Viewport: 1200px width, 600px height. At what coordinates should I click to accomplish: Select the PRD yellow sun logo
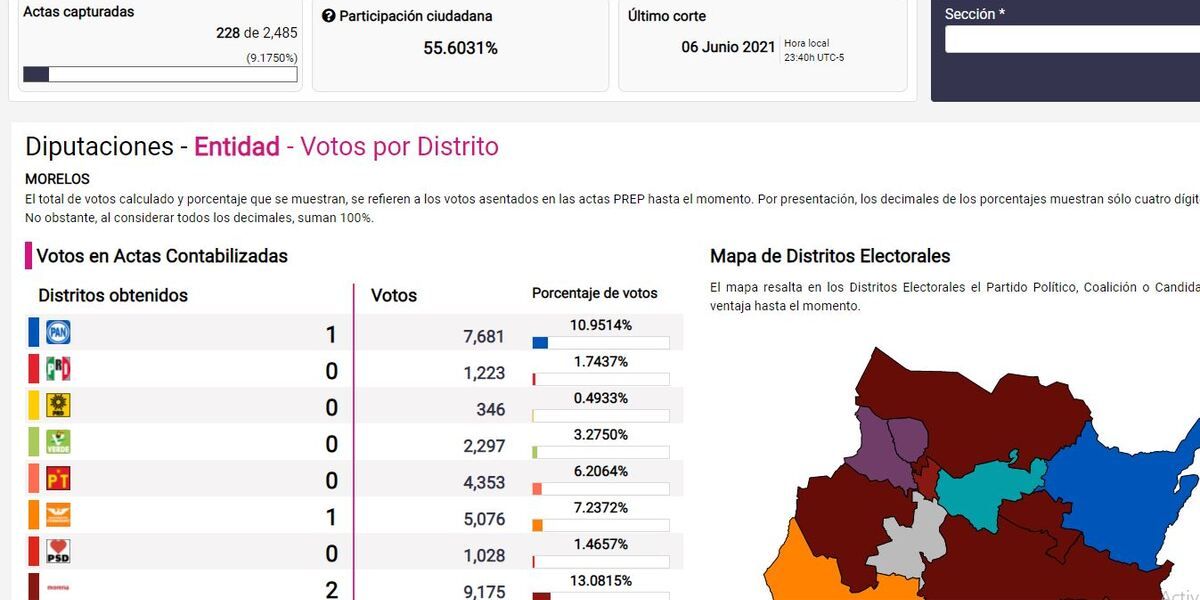[58, 405]
